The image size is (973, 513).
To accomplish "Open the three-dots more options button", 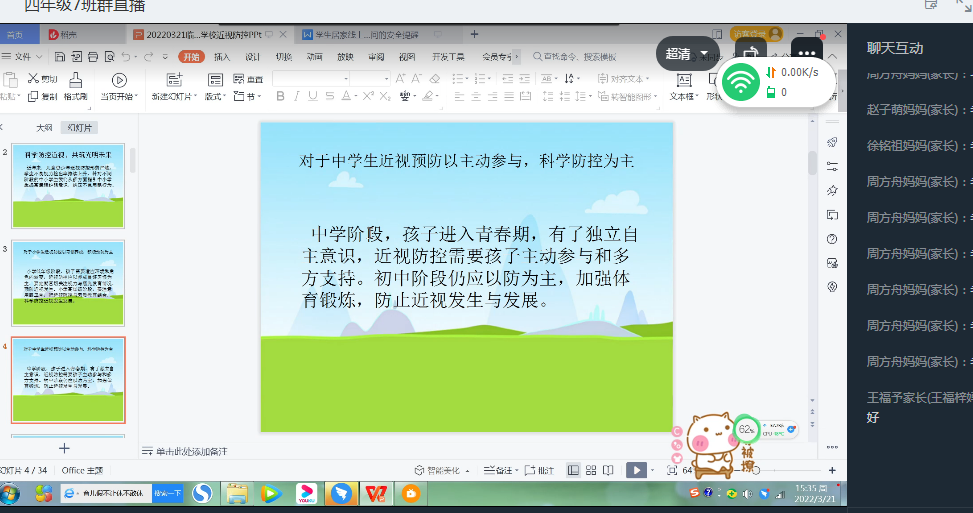I will coord(807,54).
